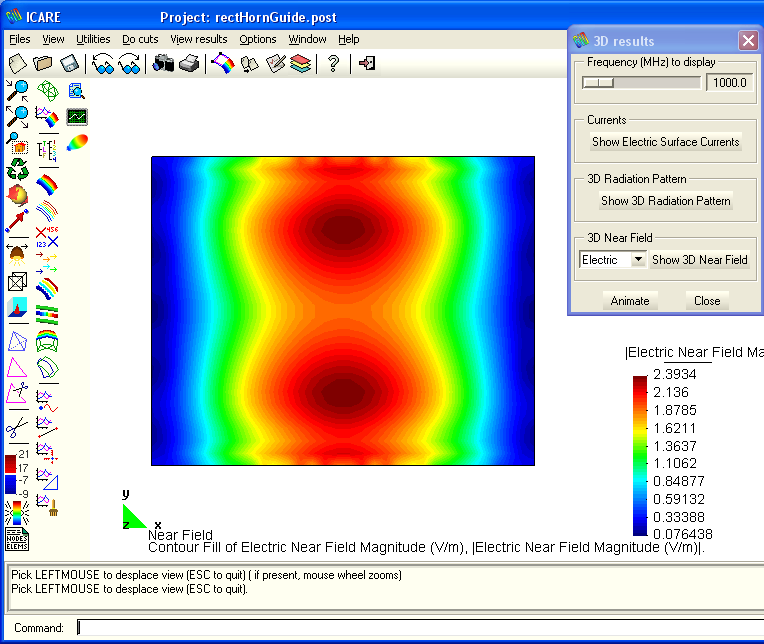Click the frequency slider thumb
764x644 pixels.
tap(598, 83)
